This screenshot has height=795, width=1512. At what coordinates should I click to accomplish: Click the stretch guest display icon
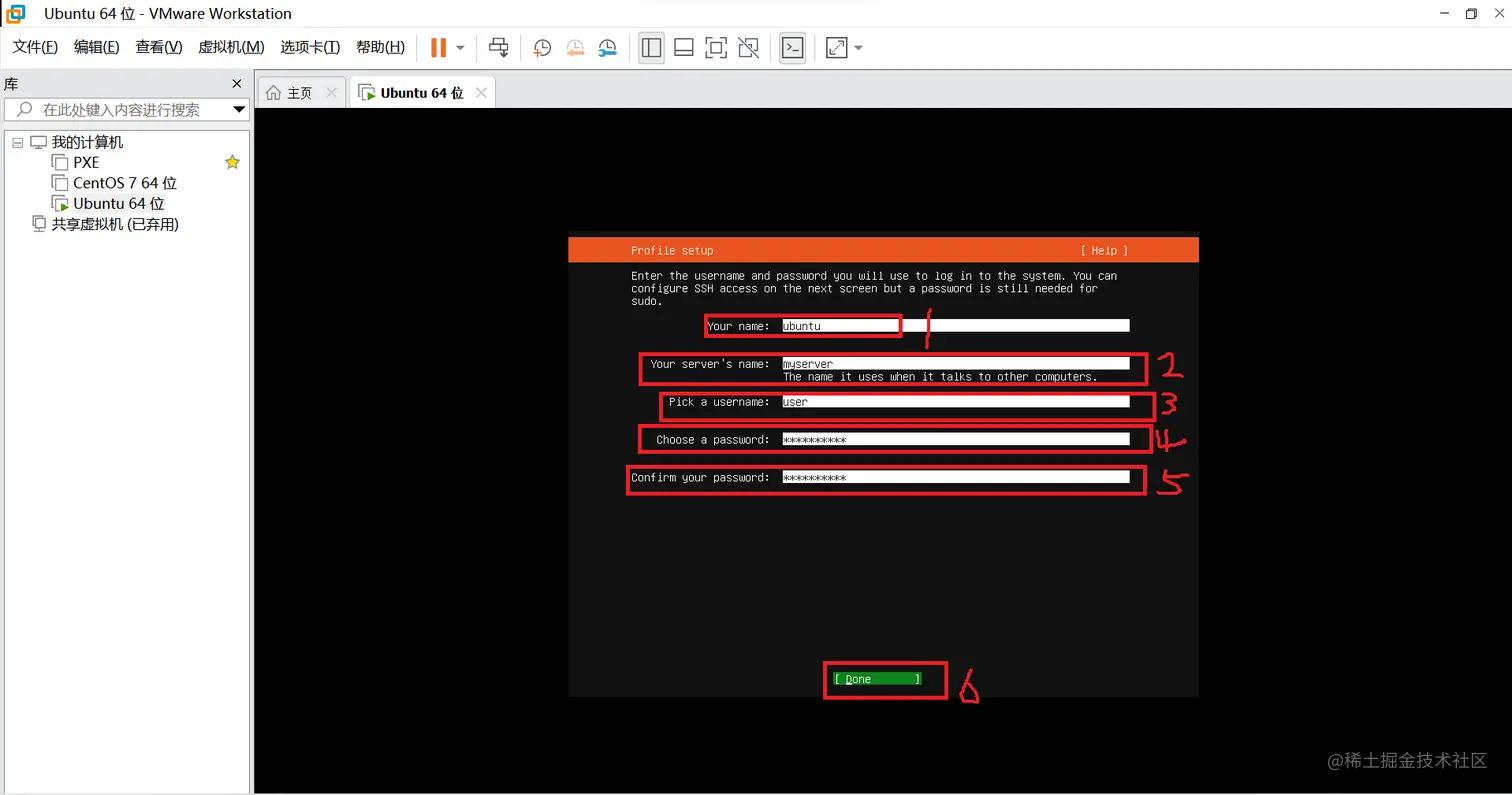pyautogui.click(x=837, y=47)
